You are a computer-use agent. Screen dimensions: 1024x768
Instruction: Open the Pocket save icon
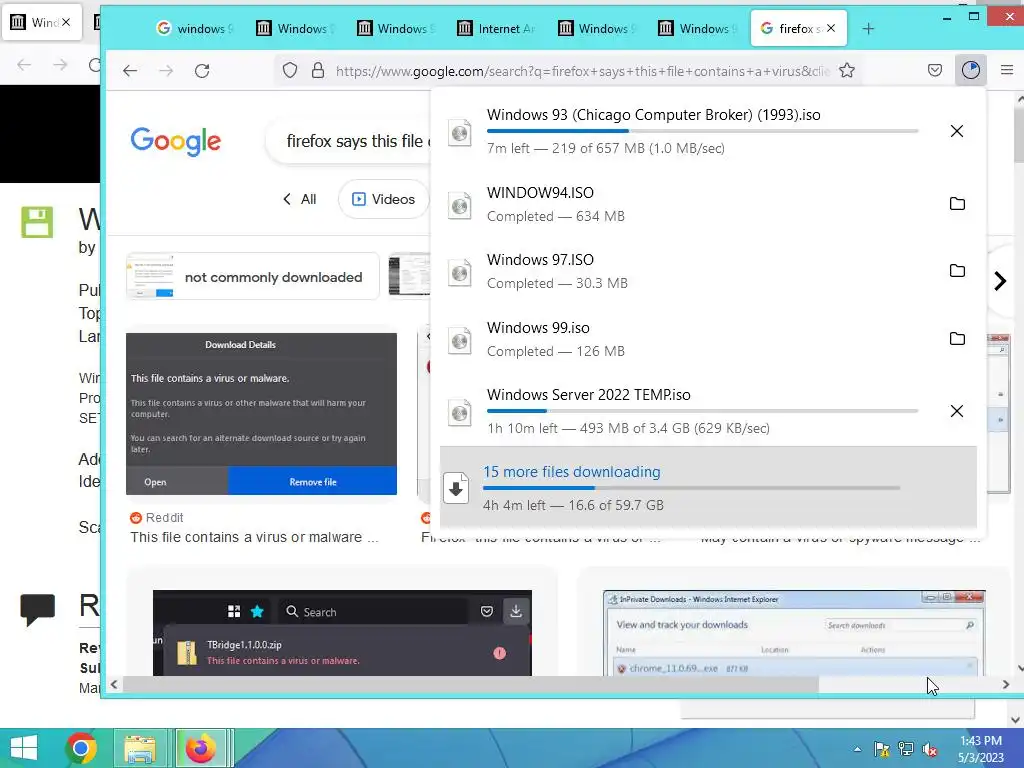click(935, 70)
